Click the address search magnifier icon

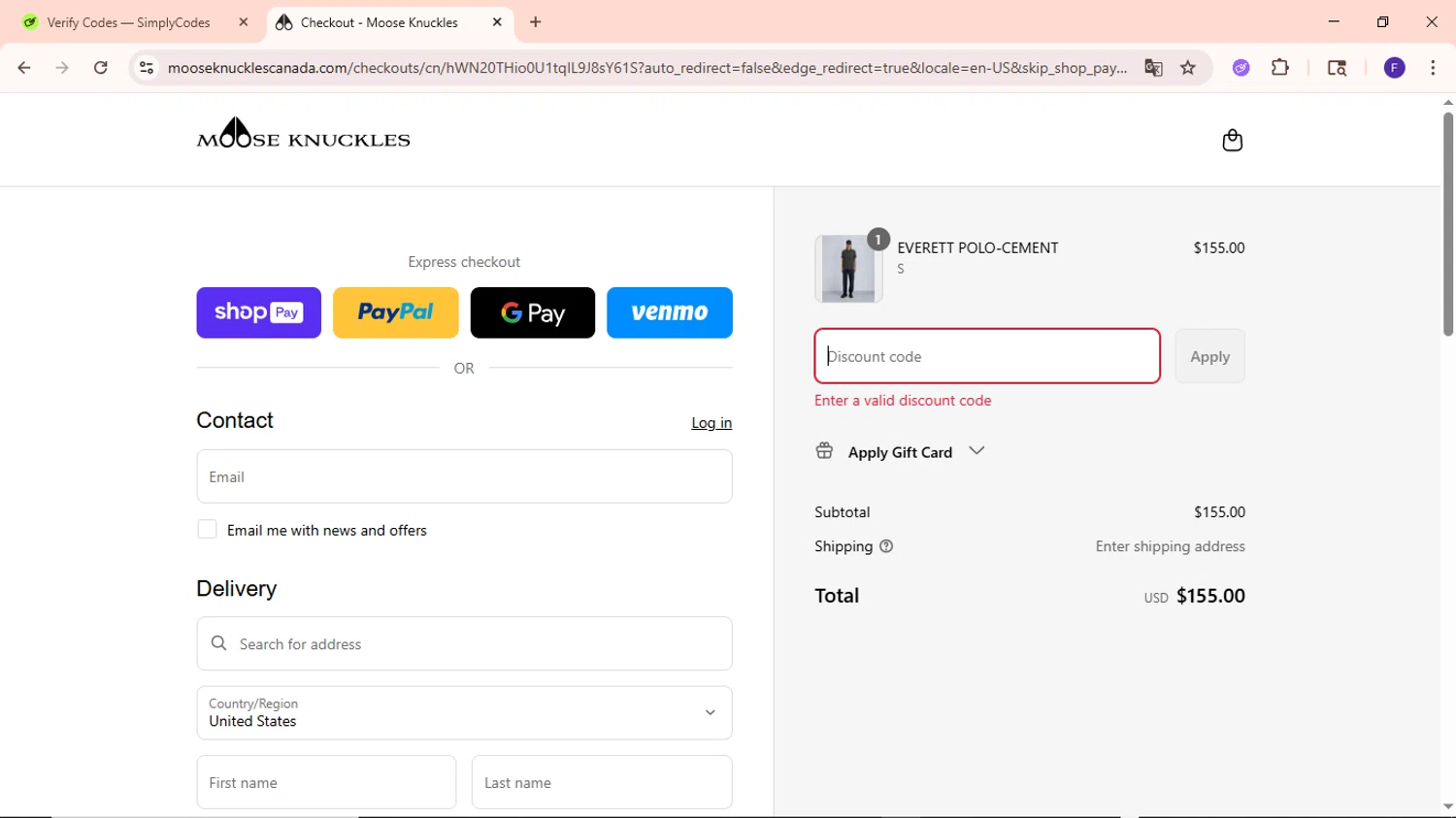click(219, 643)
